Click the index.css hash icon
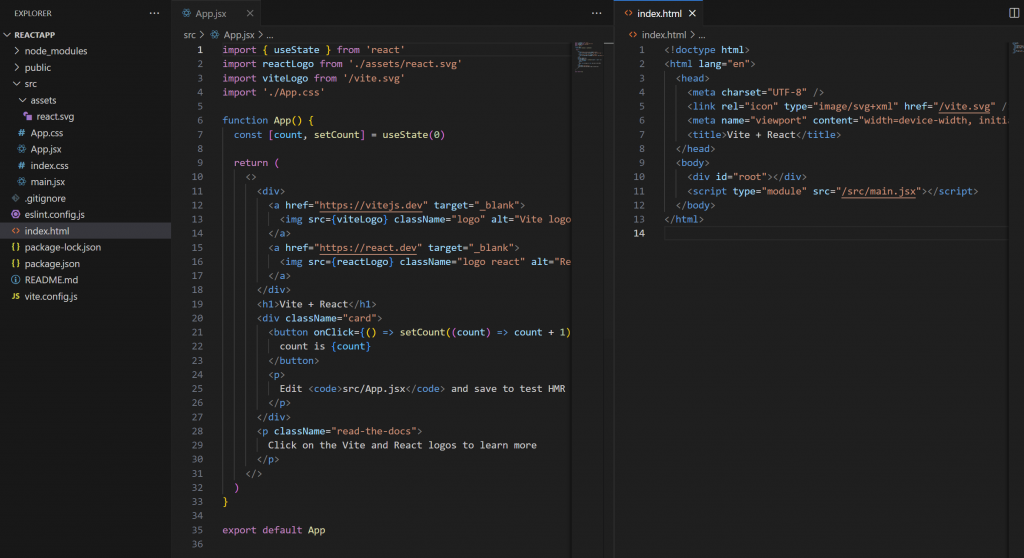This screenshot has width=1024, height=558. click(22, 165)
